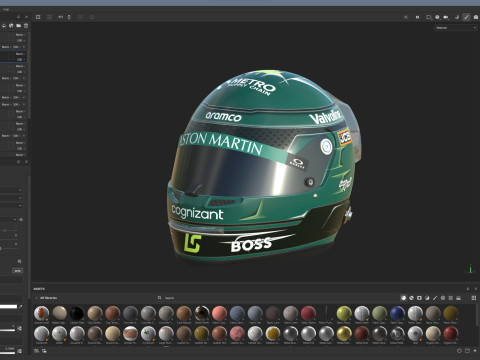Select the autumn leaf material thumbnail

click(41, 313)
